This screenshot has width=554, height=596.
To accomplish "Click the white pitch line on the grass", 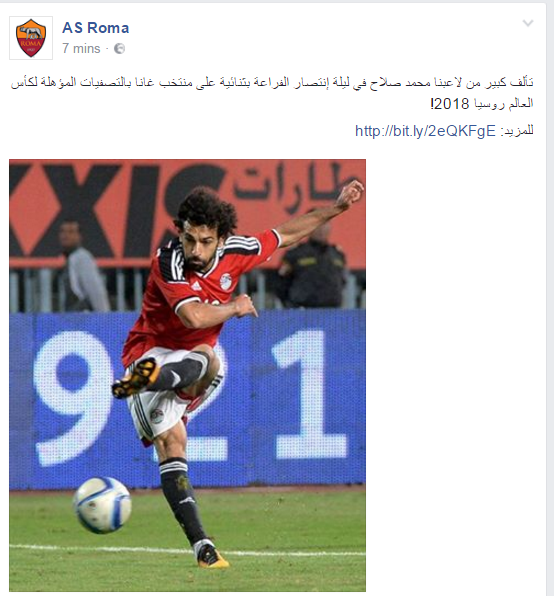I will tap(187, 550).
